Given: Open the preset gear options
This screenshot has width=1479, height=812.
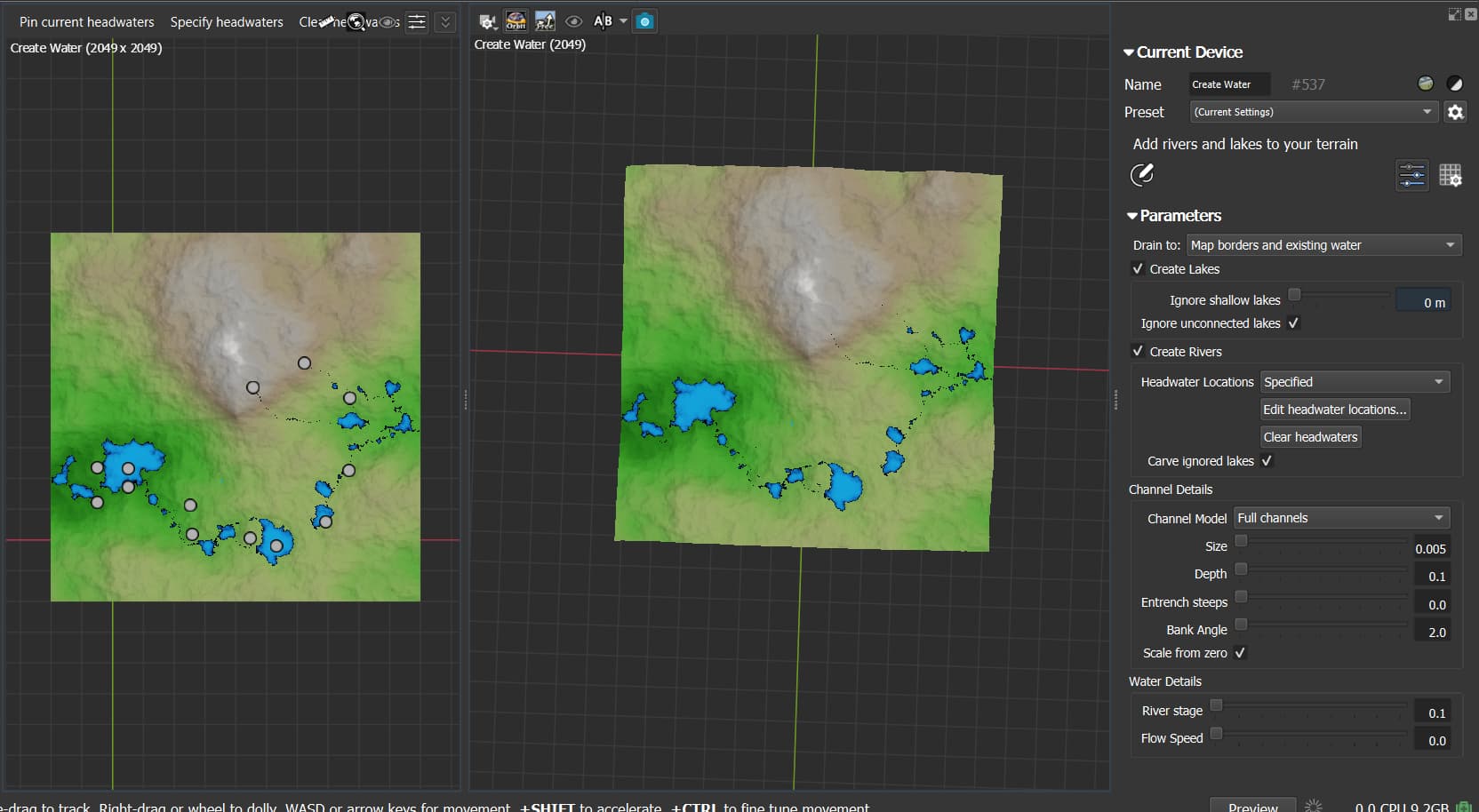Looking at the screenshot, I should pos(1455,112).
